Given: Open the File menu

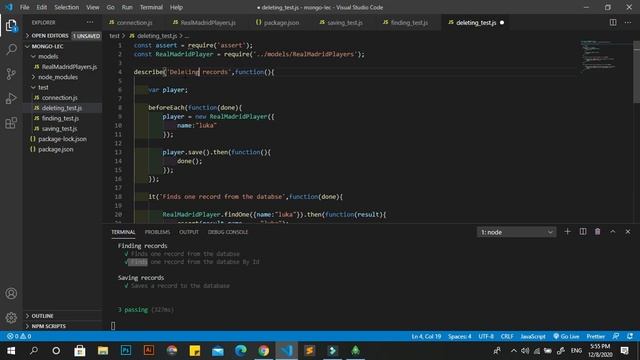Looking at the screenshot, I should tap(24, 7).
